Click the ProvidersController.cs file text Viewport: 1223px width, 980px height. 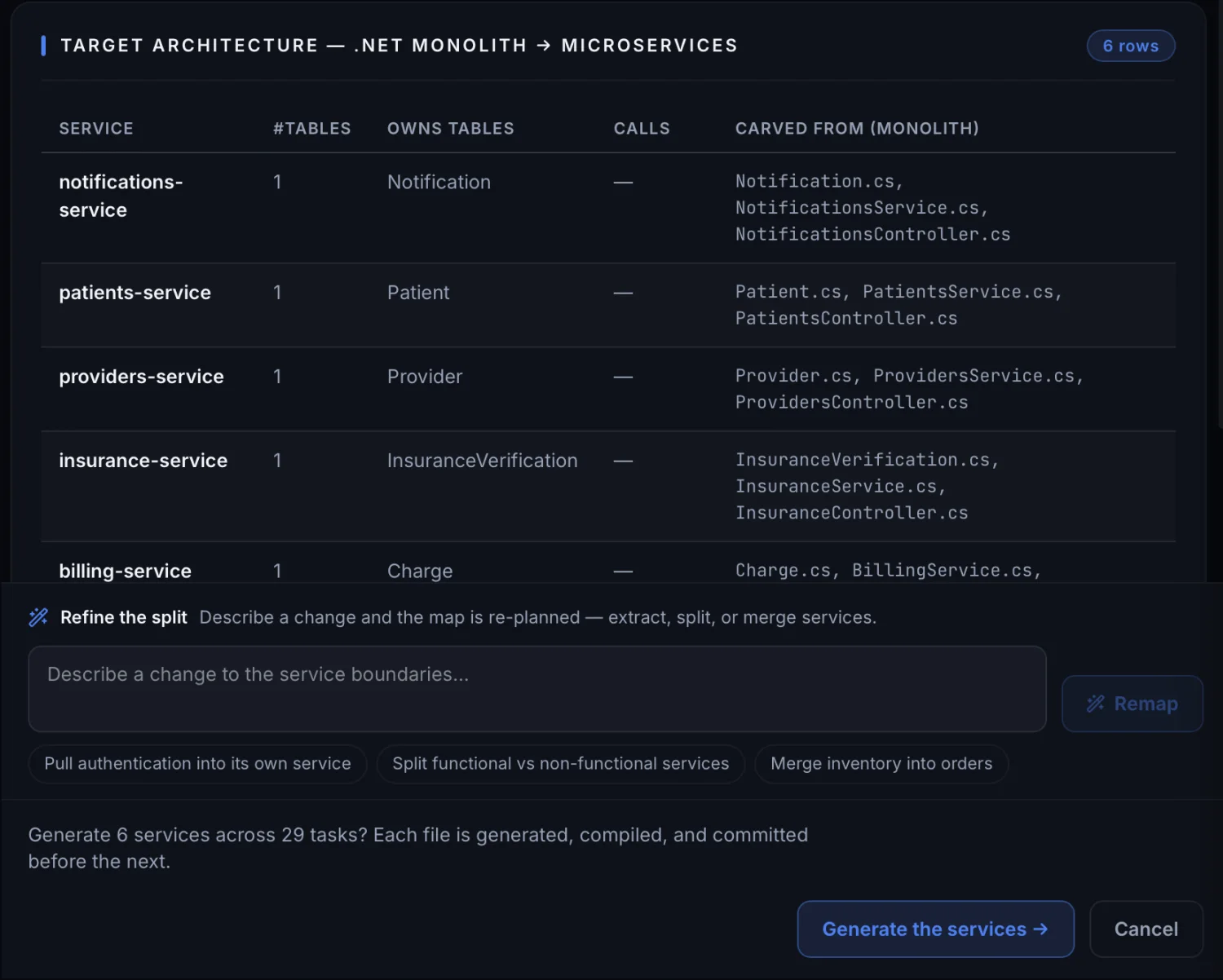[851, 403]
